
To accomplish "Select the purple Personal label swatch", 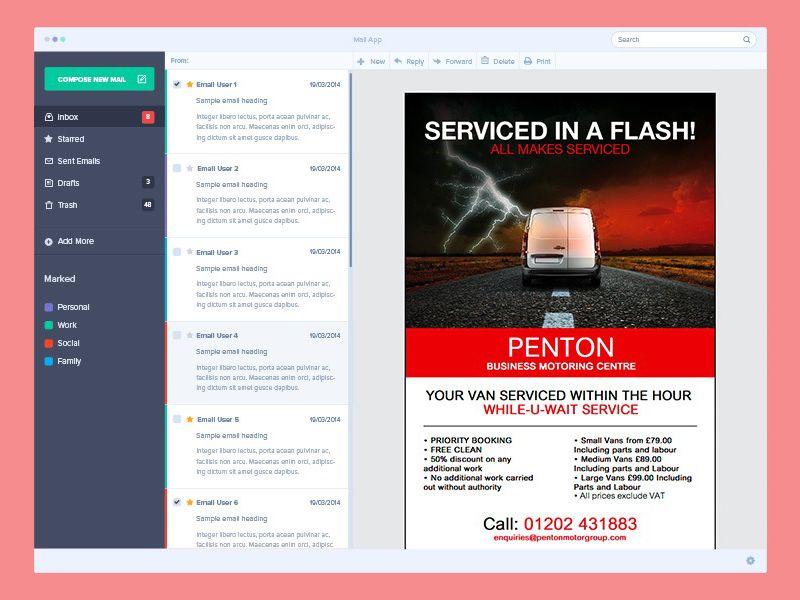I will point(49,307).
